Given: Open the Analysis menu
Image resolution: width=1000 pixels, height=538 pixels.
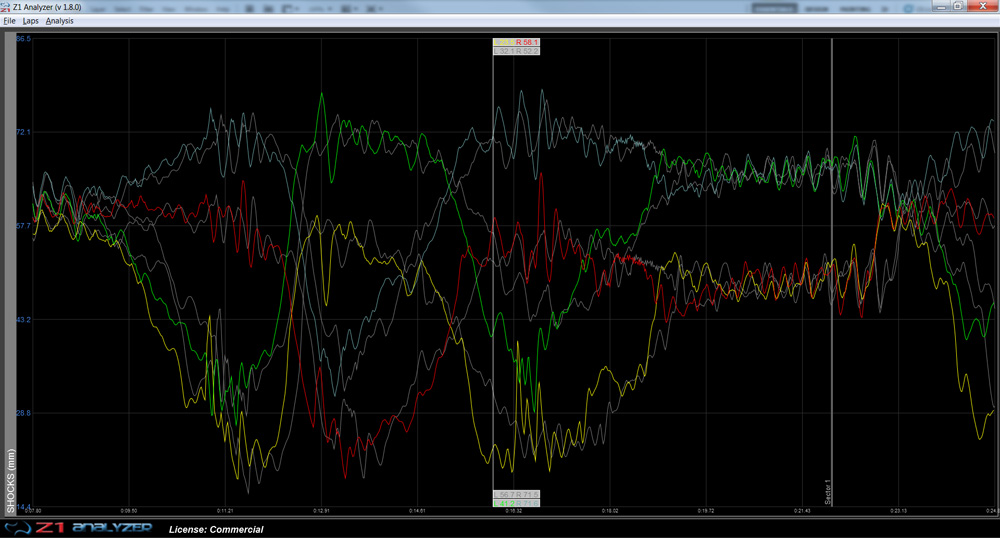Looking at the screenshot, I should click(x=59, y=21).
